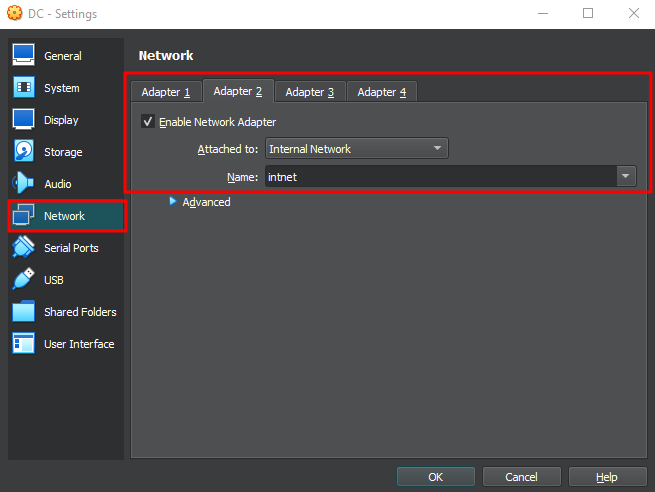Open the network Name dropdown arrow
Image resolution: width=655 pixels, height=492 pixels.
[626, 177]
